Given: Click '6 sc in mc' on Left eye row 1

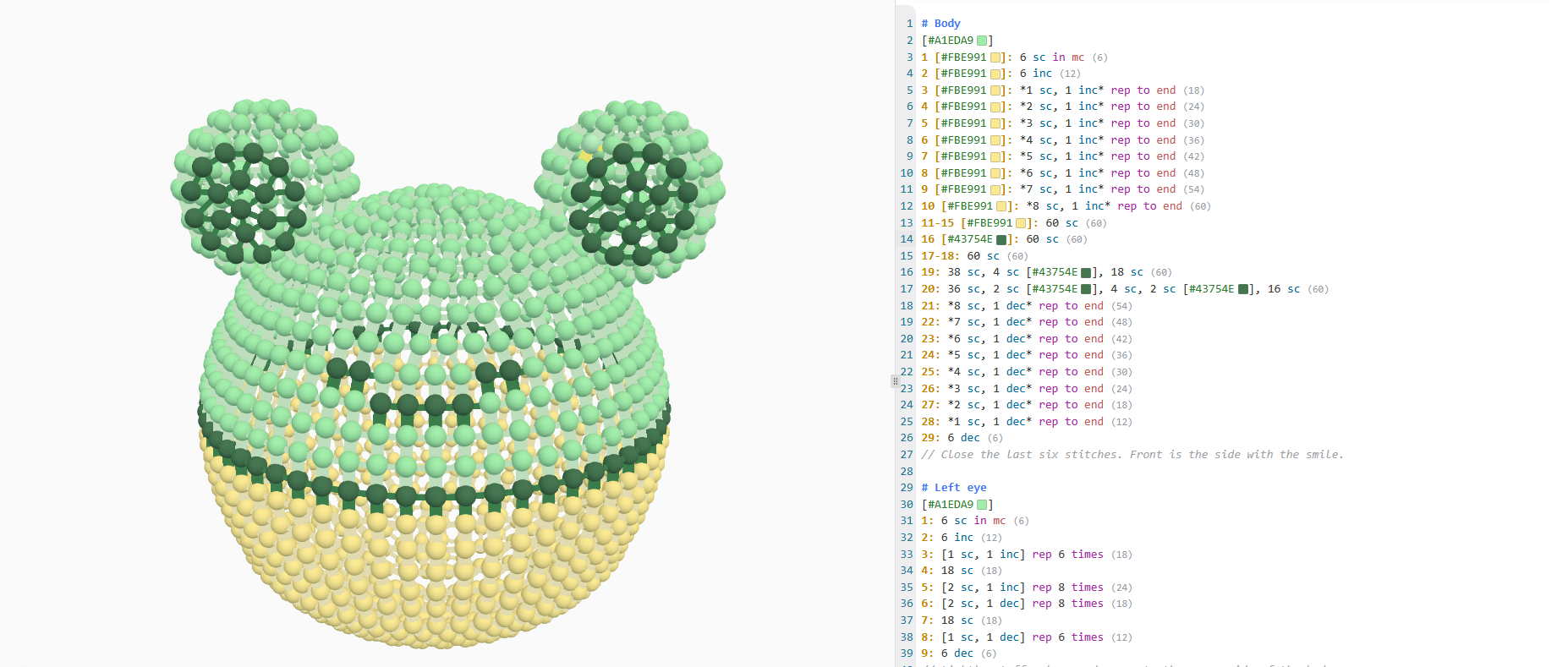Looking at the screenshot, I should pyautogui.click(x=973, y=521).
